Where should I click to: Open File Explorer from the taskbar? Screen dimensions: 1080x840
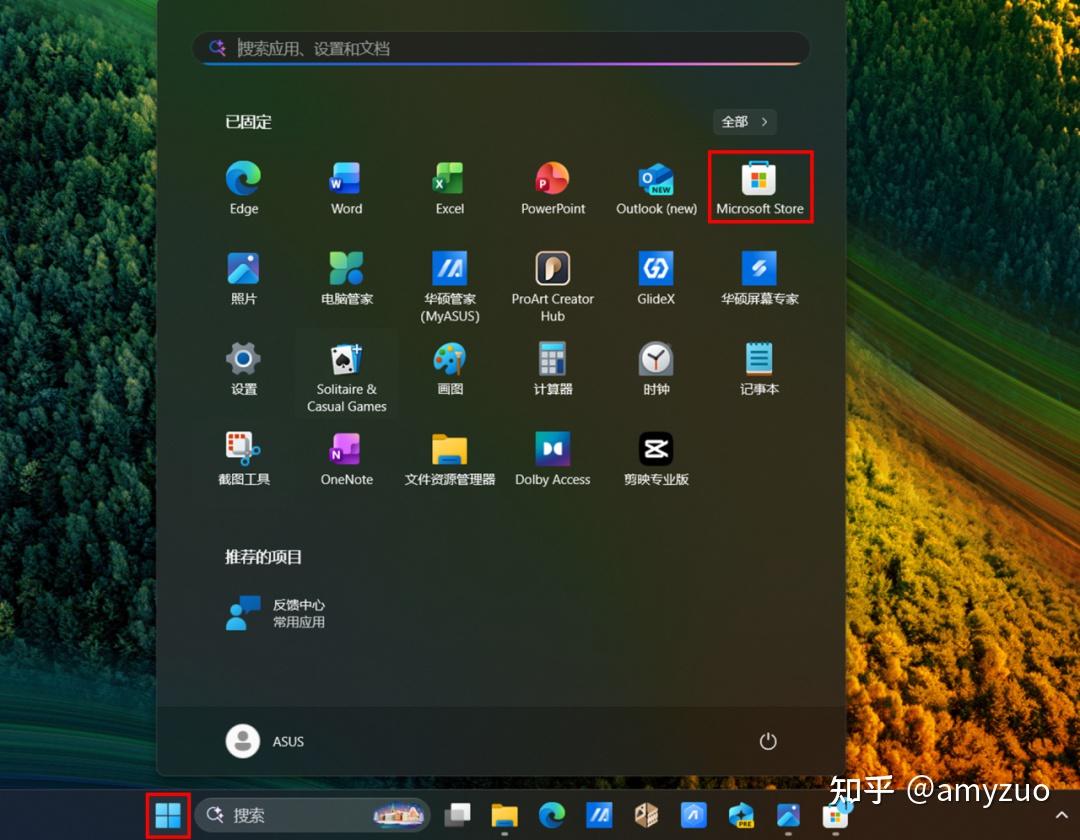503,816
